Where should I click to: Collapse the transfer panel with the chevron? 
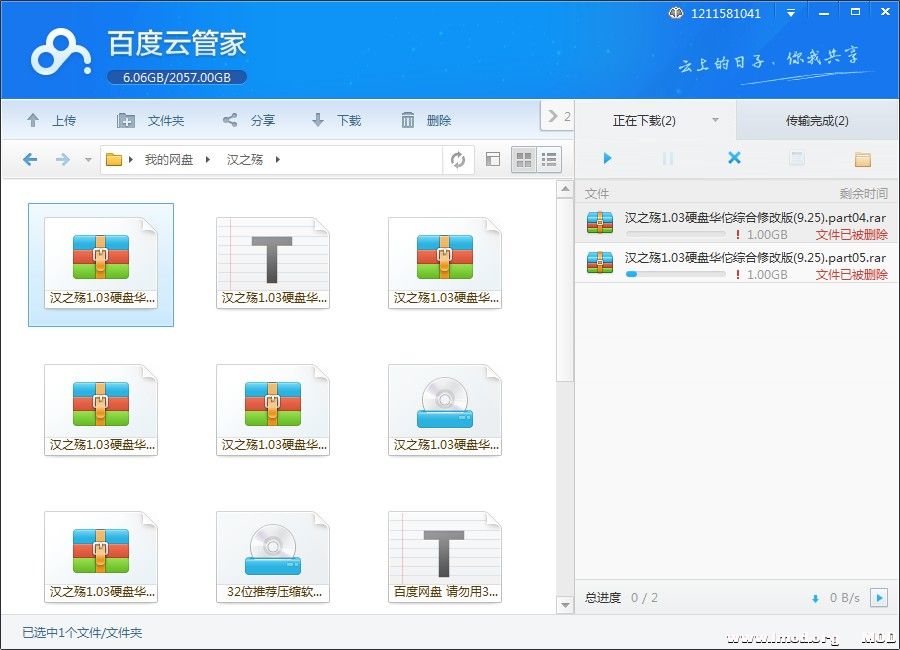(x=556, y=117)
